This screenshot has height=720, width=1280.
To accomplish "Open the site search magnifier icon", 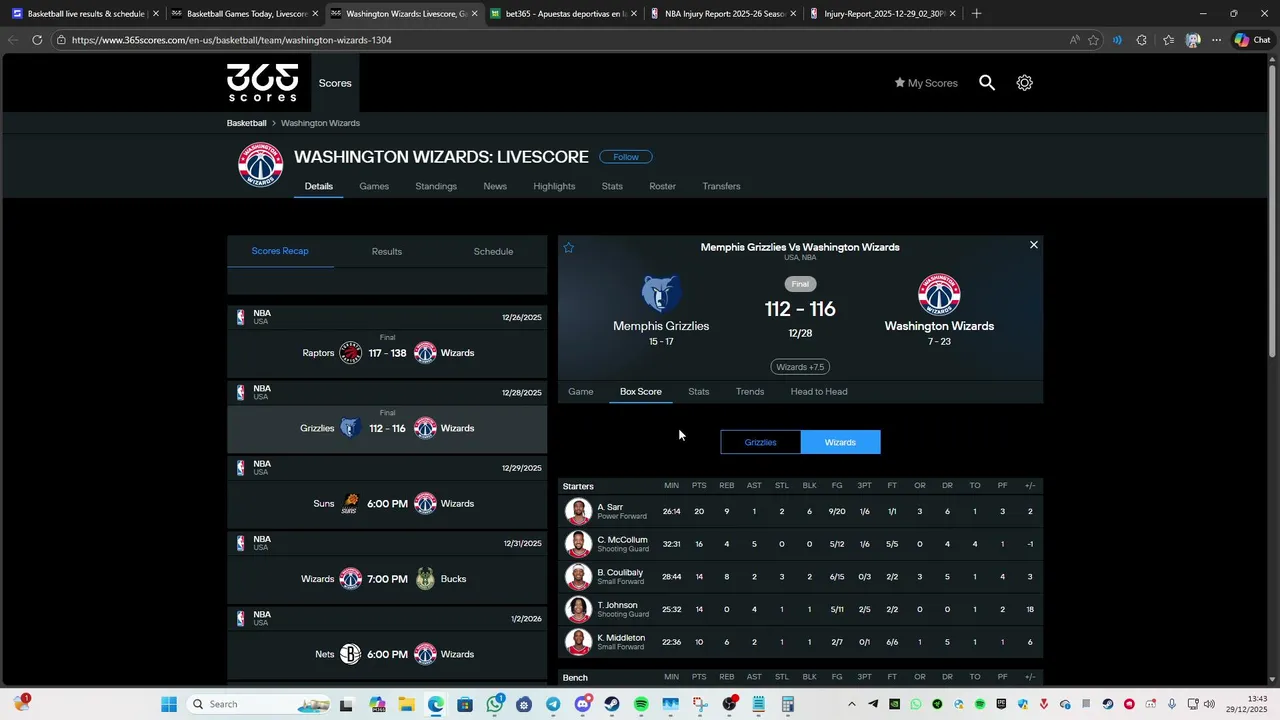I will coord(987,83).
